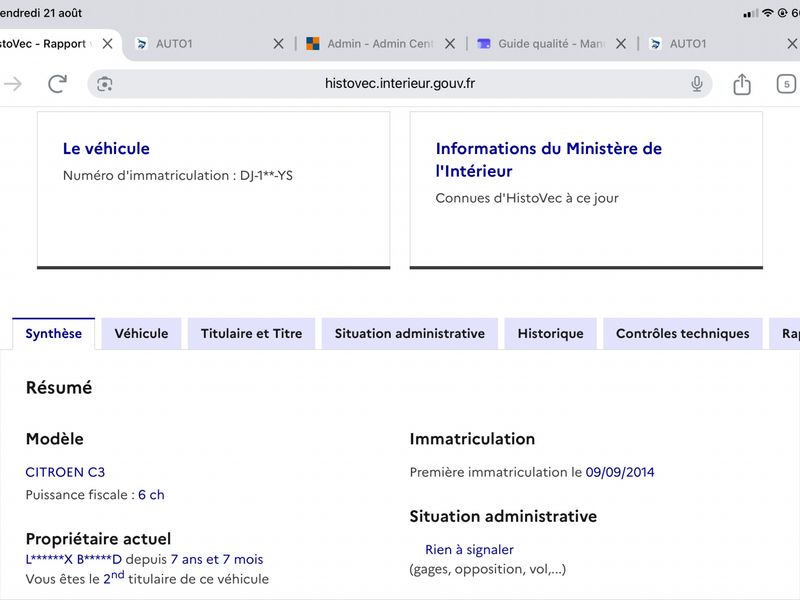Click the 7 ans et 7 mois duration

(x=217, y=560)
